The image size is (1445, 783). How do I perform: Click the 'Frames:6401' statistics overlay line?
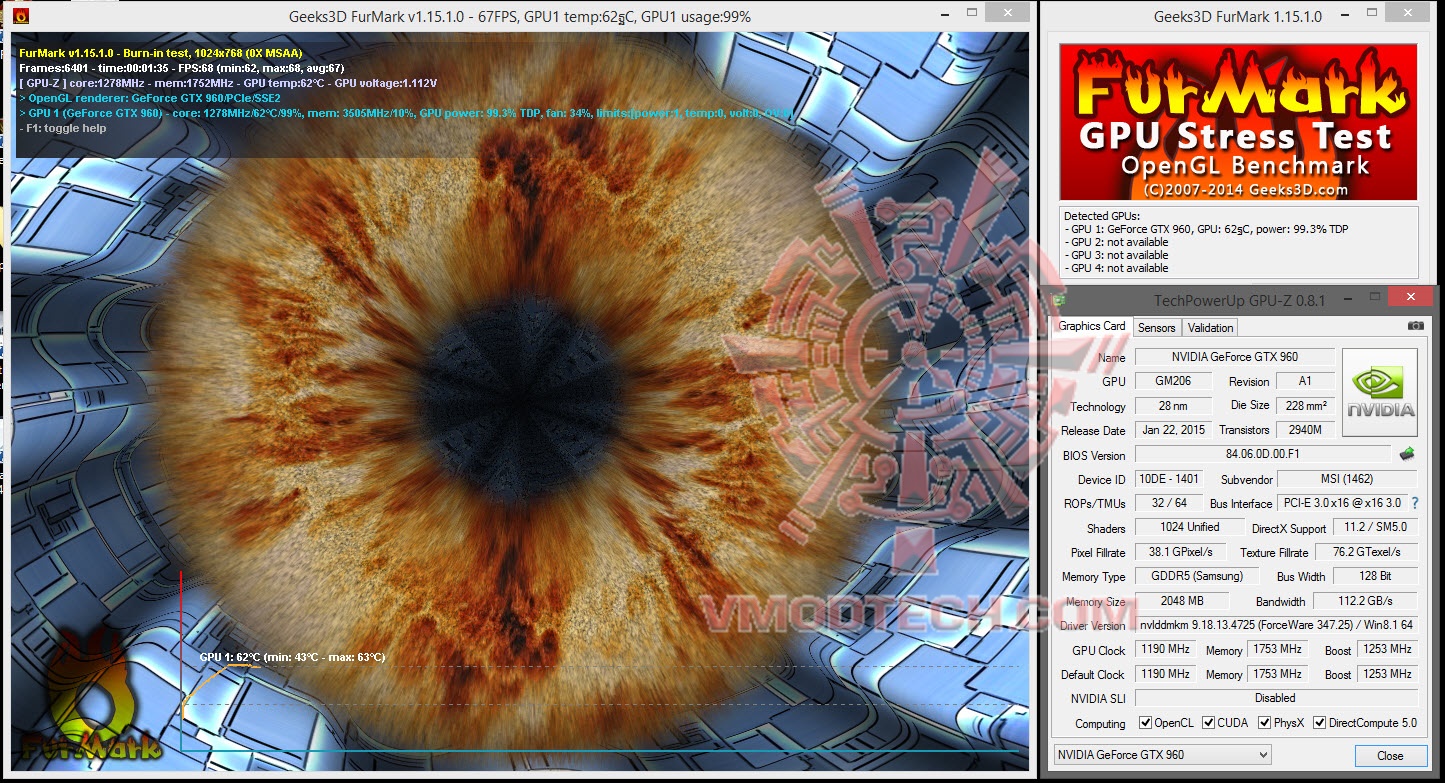pyautogui.click(x=182, y=68)
